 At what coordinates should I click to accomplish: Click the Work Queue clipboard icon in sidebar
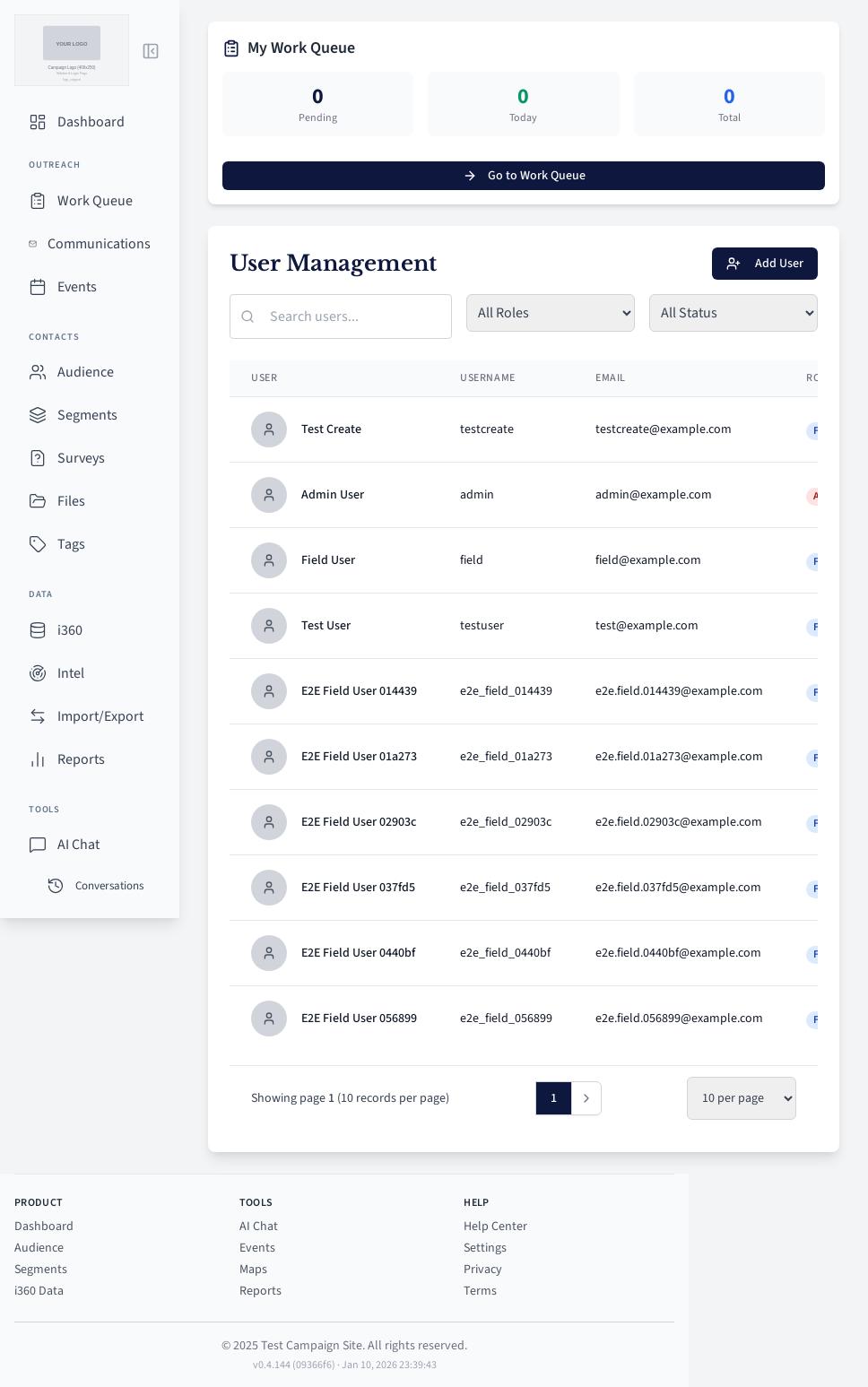pos(38,201)
